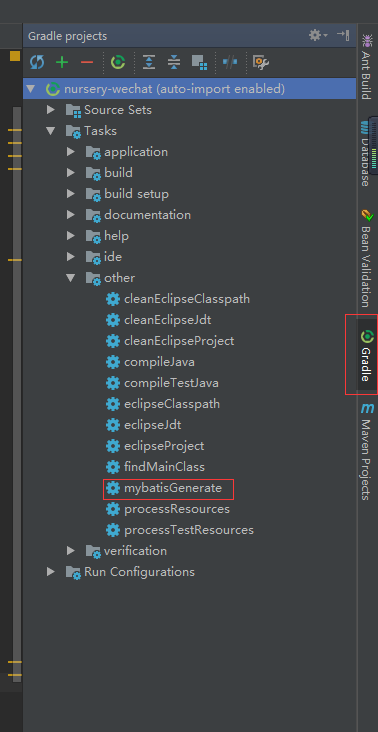Select the eclipseProject task label
Viewport: 378px width, 732px height.
pos(164,446)
